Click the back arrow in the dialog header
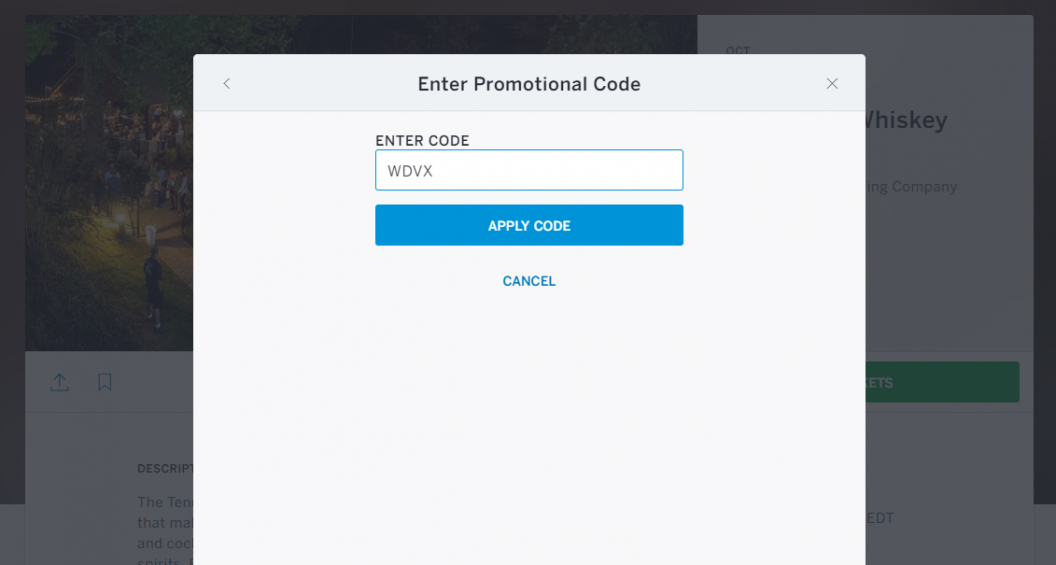 [227, 84]
